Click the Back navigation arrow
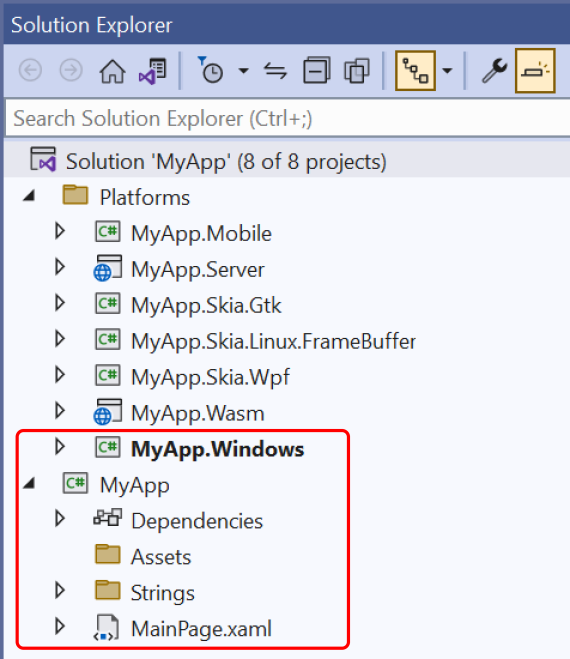The width and height of the screenshot is (570, 659). click(30, 71)
